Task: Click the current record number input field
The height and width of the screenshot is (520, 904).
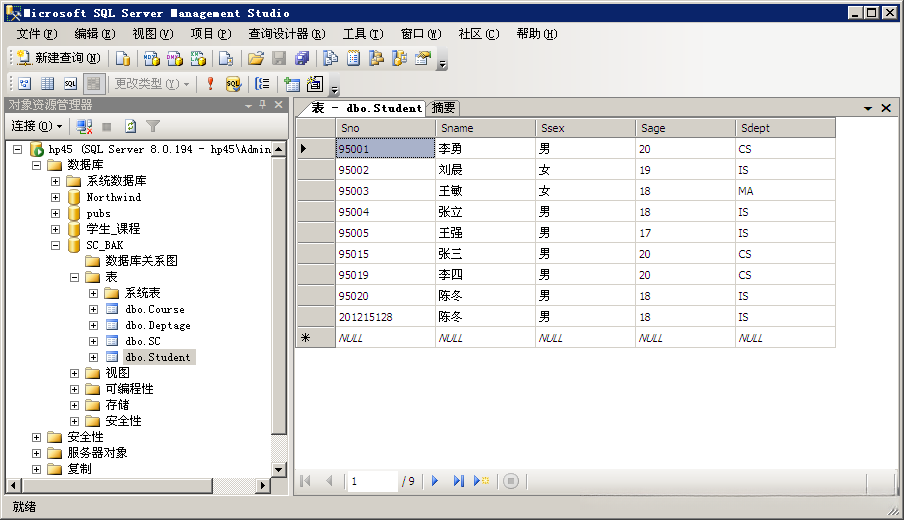Action: coord(372,481)
